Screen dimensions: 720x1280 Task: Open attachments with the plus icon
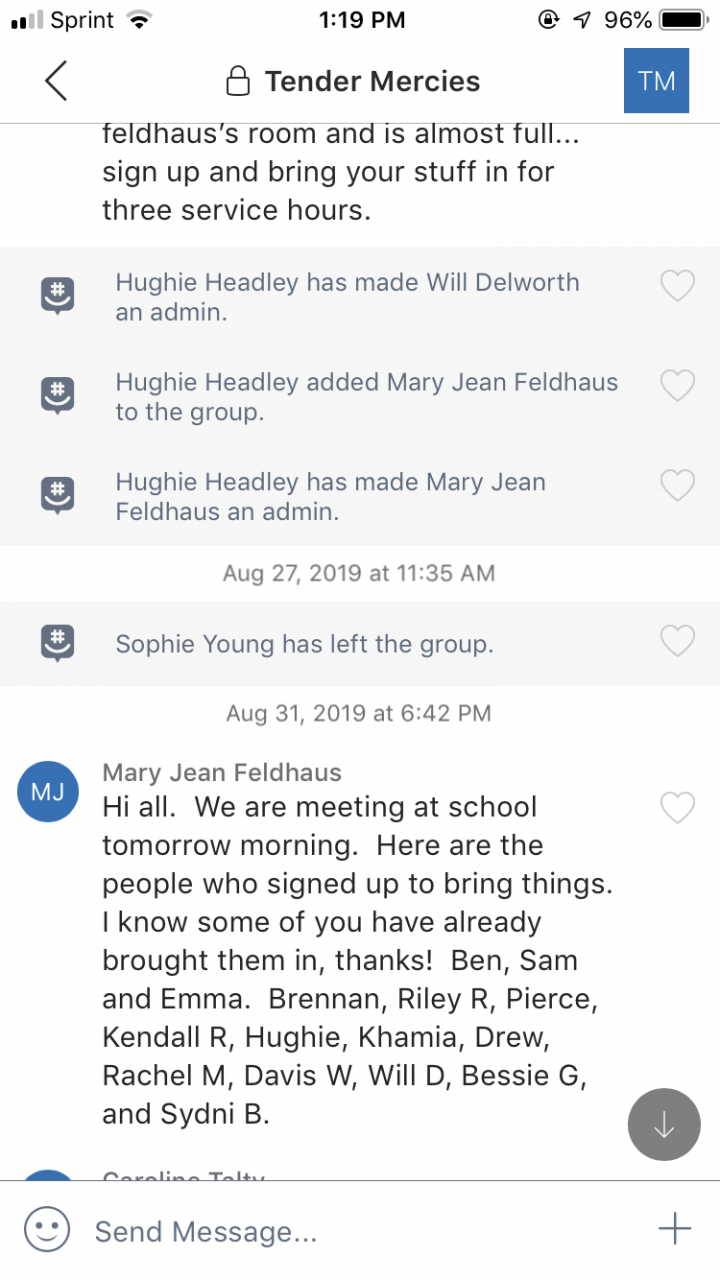675,1229
